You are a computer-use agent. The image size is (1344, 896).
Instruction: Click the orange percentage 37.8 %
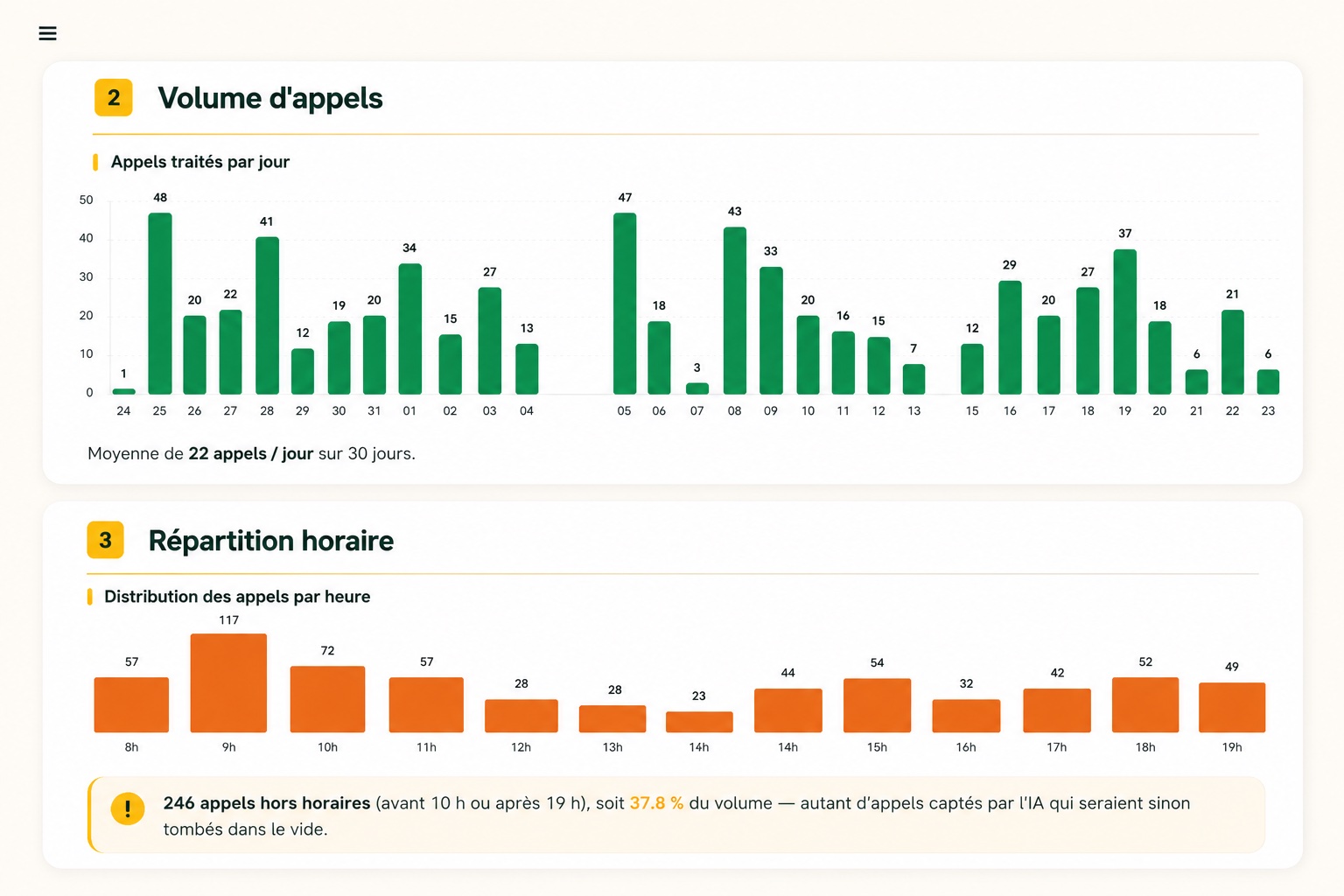pyautogui.click(x=656, y=803)
